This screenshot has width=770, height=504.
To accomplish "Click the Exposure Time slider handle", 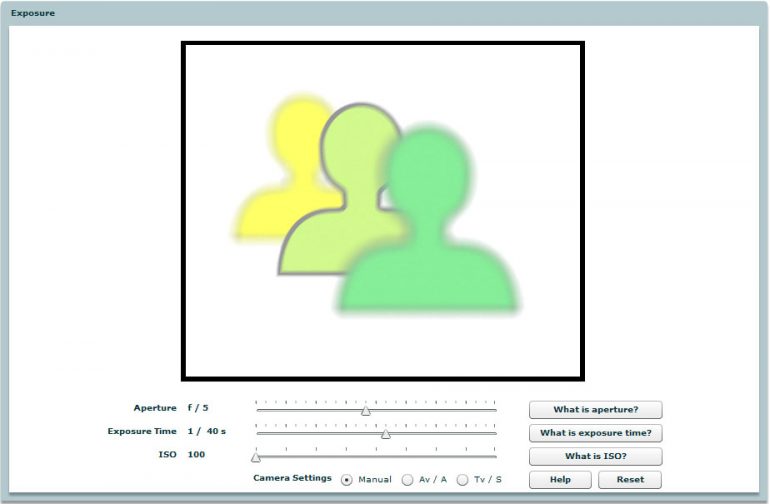I will 385,433.
